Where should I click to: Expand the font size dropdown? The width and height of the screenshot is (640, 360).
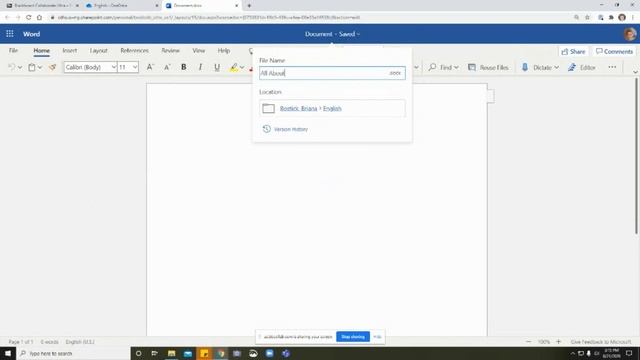135,67
